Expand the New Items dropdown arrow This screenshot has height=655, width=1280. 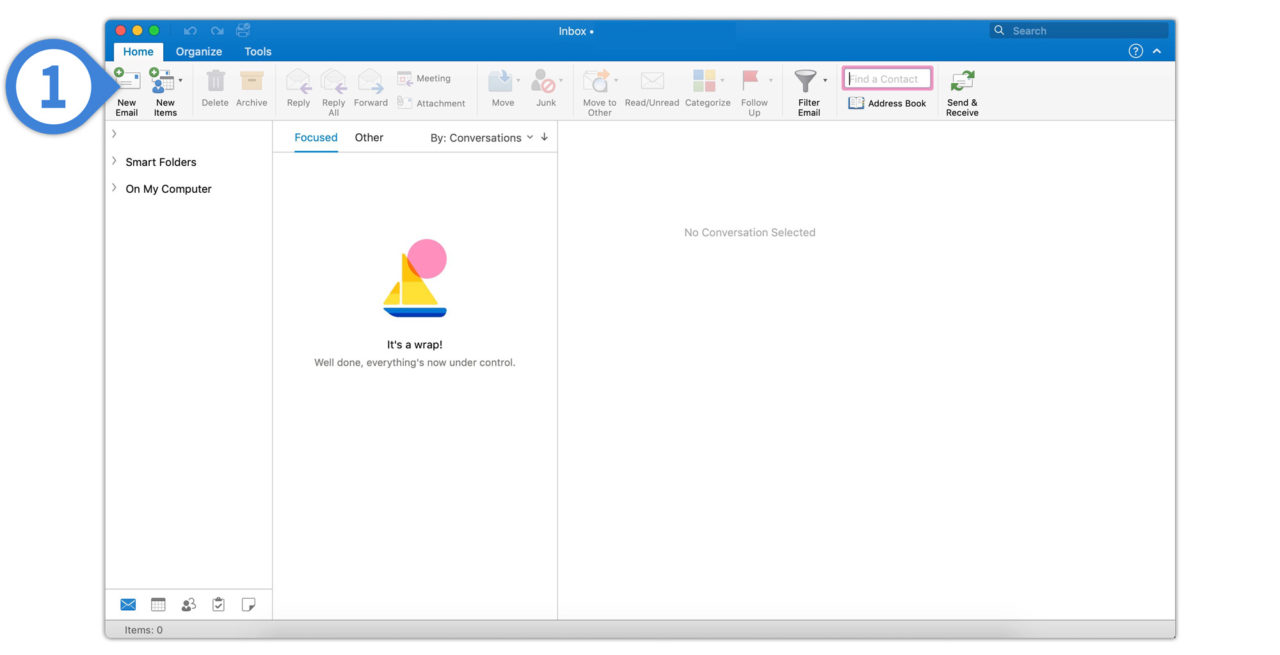pyautogui.click(x=180, y=81)
